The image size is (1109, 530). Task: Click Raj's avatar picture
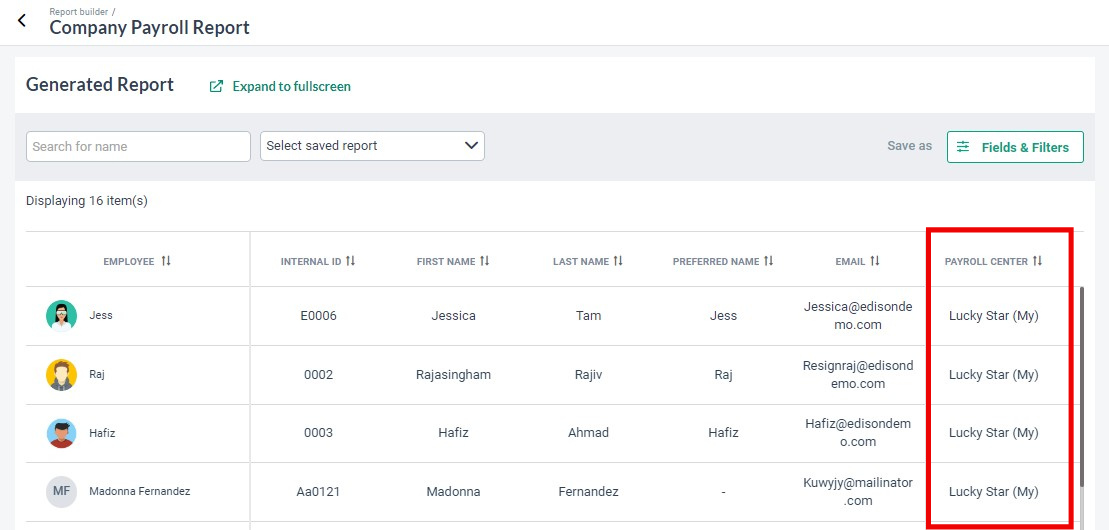pyautogui.click(x=62, y=374)
